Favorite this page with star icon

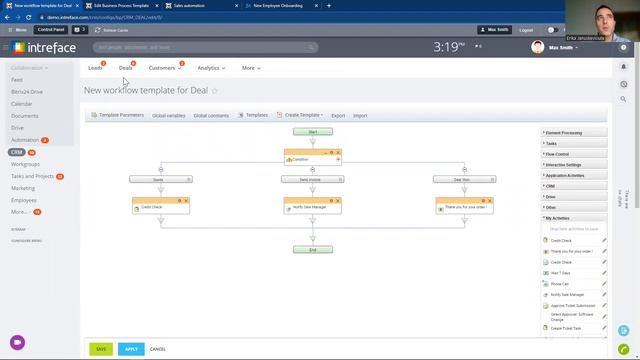(215, 91)
